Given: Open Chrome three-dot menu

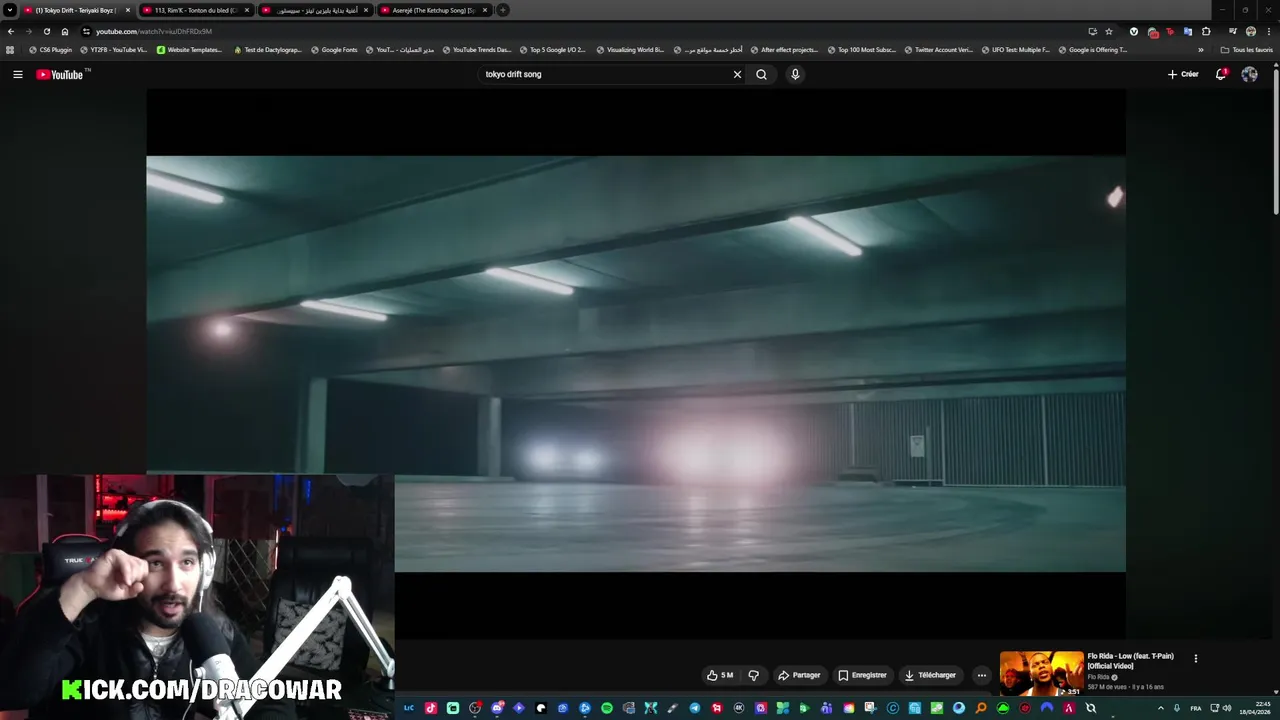Looking at the screenshot, I should (x=1269, y=31).
